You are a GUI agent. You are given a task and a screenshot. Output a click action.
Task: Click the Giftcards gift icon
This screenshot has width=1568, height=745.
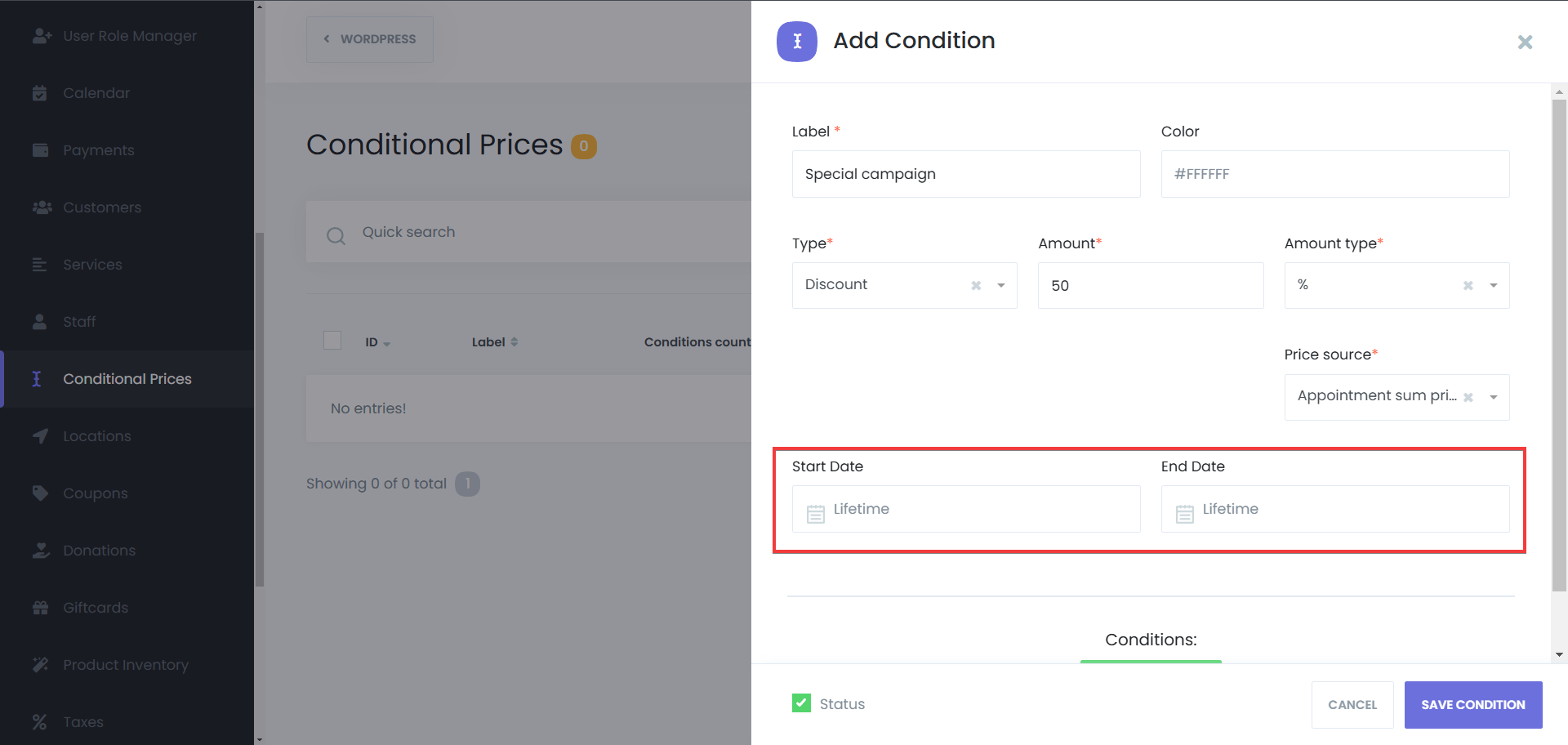point(39,608)
